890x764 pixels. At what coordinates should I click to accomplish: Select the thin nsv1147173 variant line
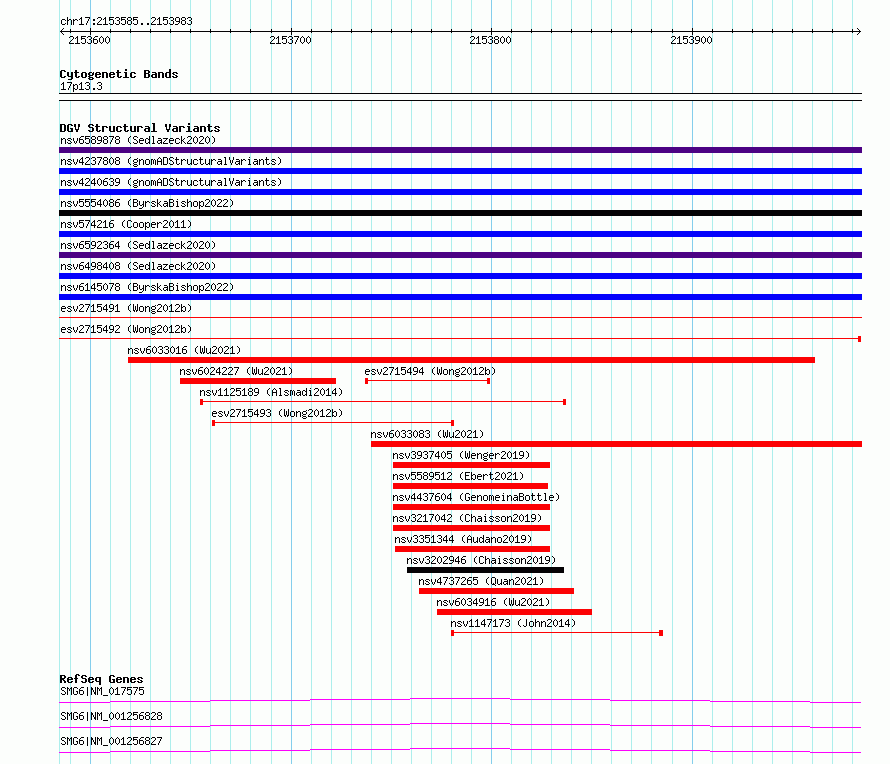557,633
